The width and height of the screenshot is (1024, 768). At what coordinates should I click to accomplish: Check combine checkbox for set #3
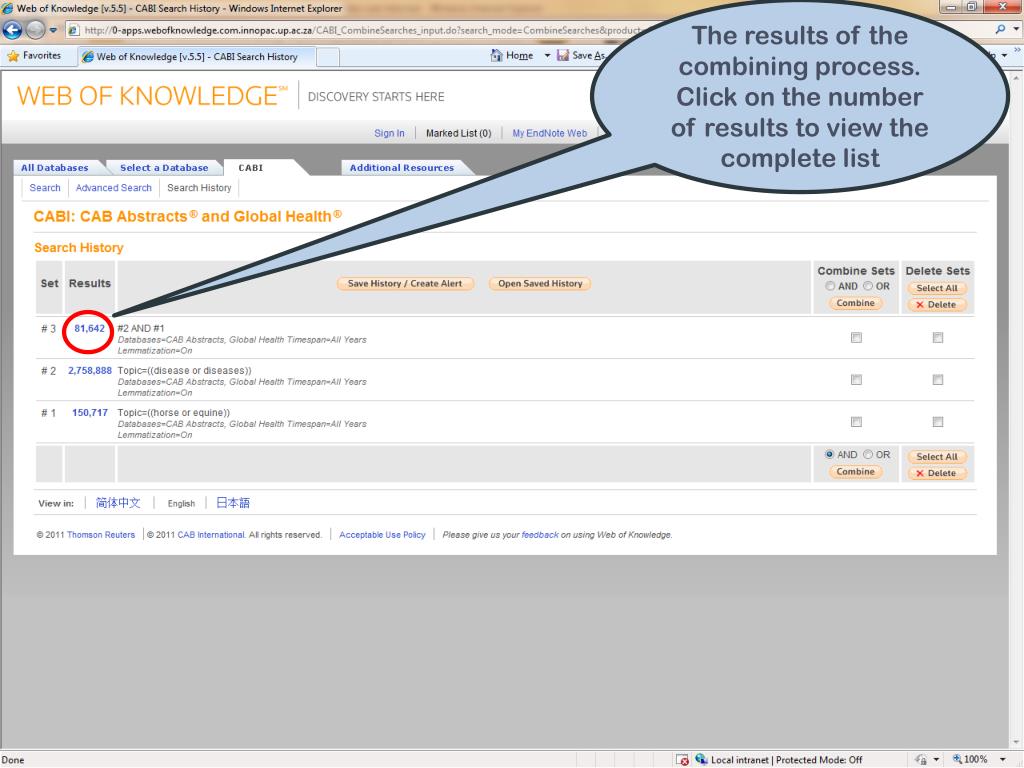[x=856, y=338]
